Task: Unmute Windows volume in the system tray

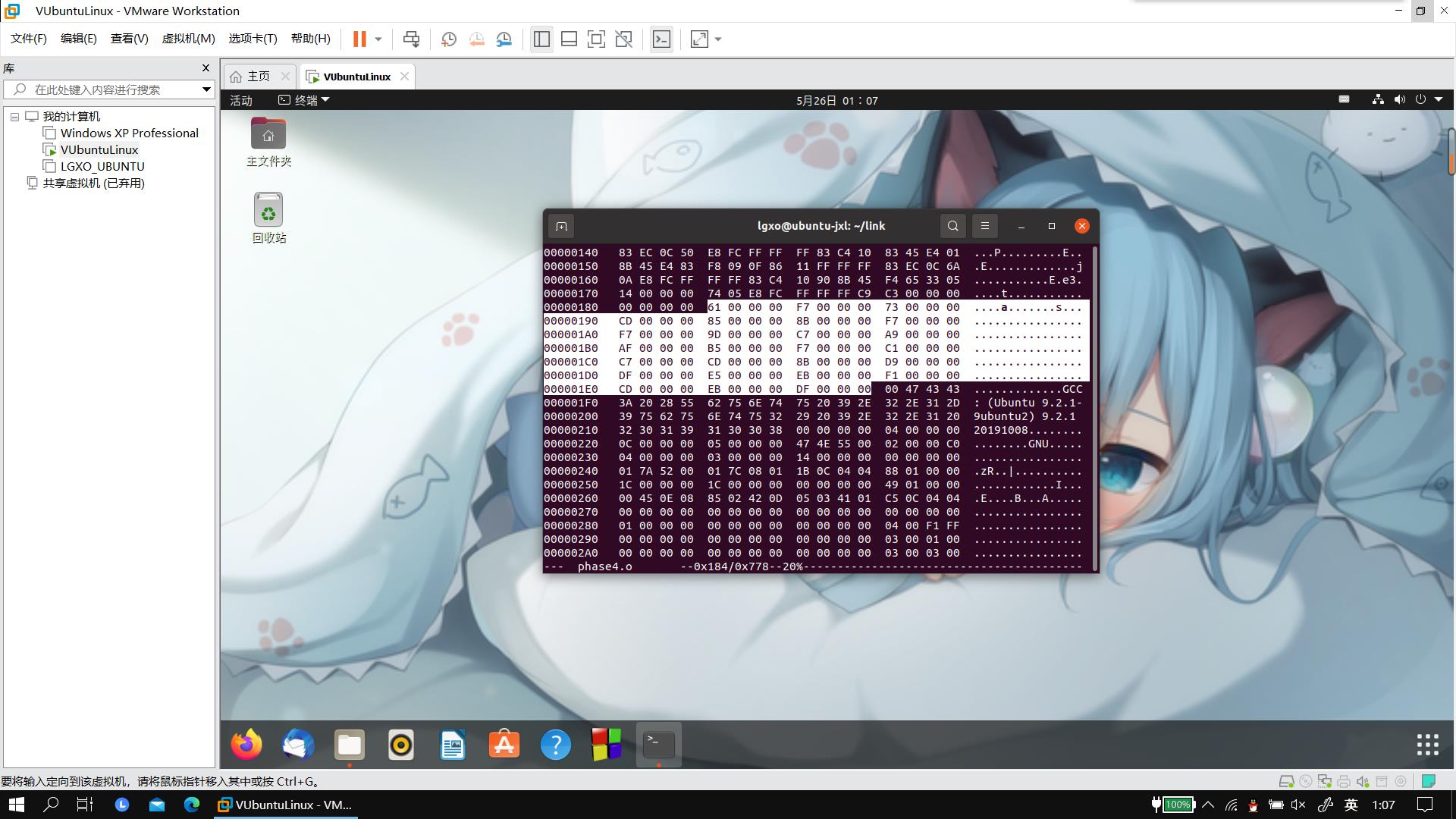Action: (1298, 805)
